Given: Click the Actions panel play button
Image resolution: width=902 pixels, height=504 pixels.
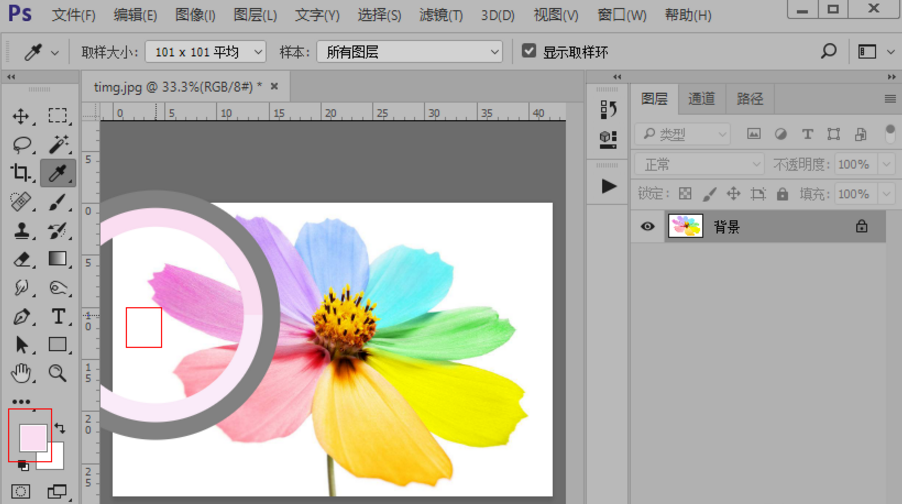Looking at the screenshot, I should click(x=608, y=186).
